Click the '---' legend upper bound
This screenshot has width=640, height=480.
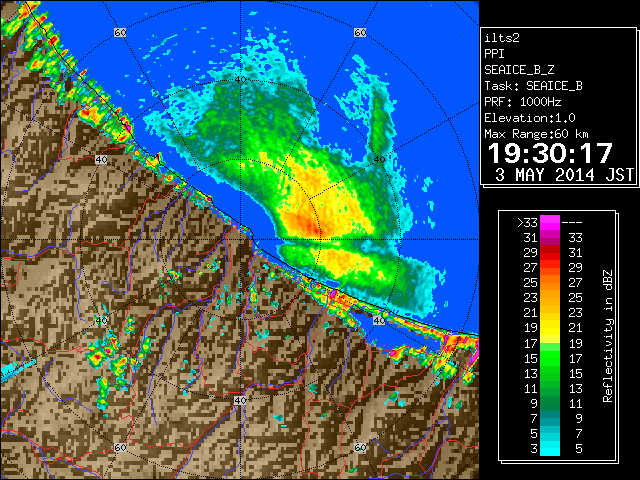tap(572, 223)
